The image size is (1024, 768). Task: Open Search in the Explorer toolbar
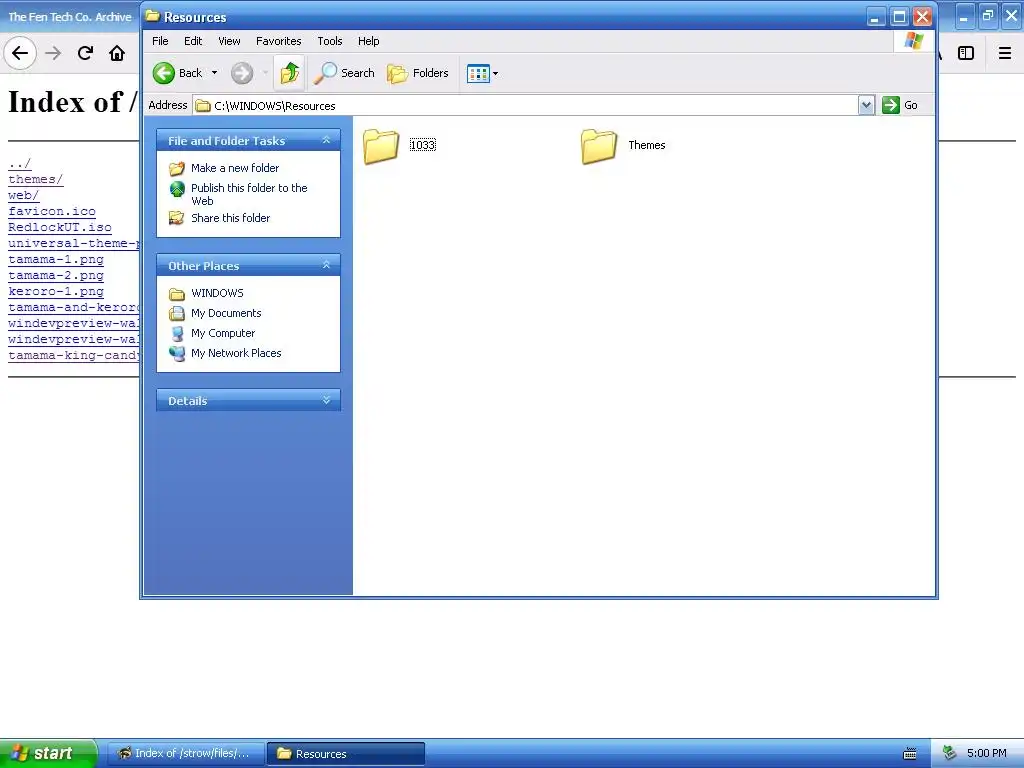[344, 73]
